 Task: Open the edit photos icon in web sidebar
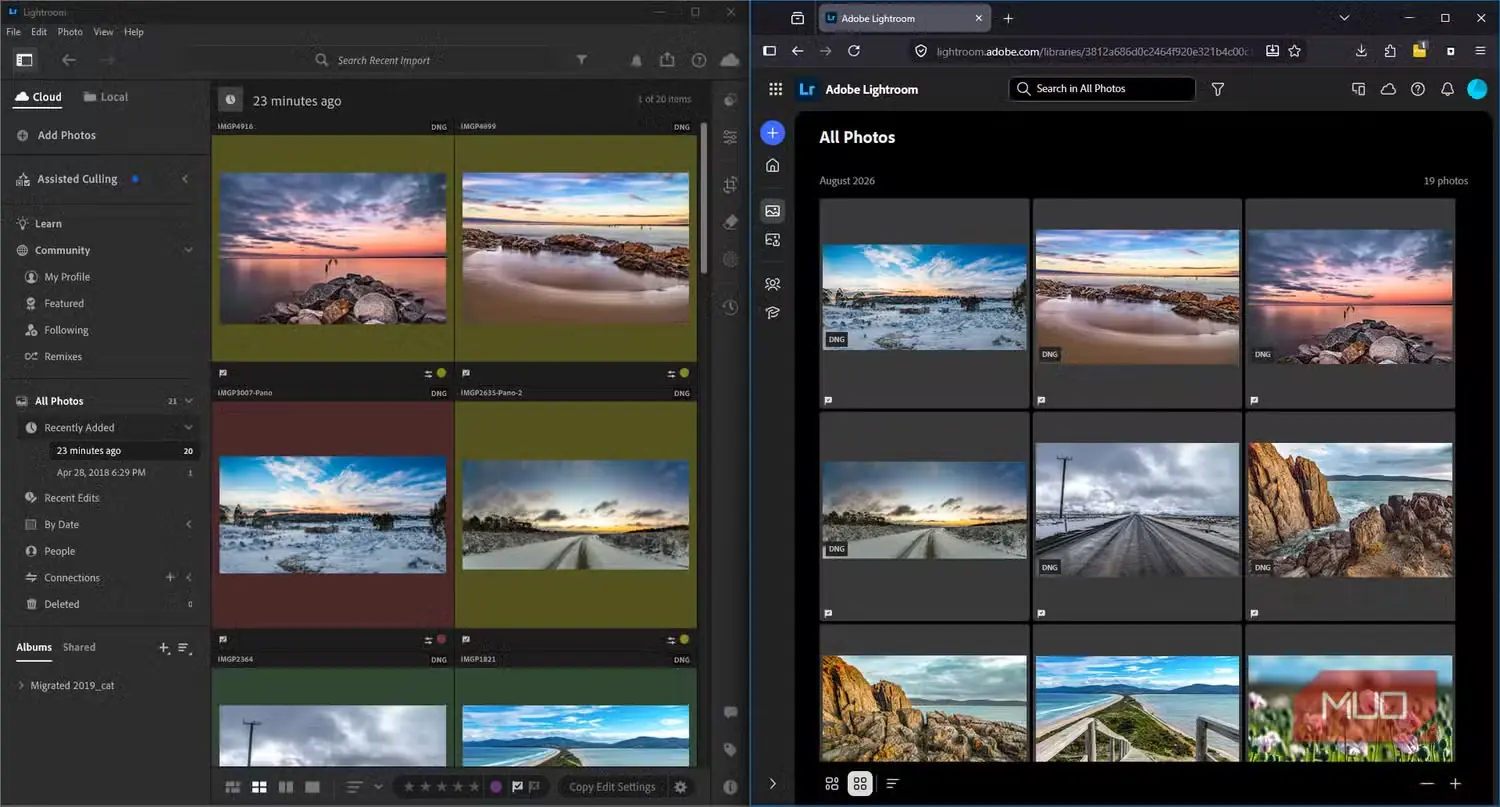pos(772,240)
